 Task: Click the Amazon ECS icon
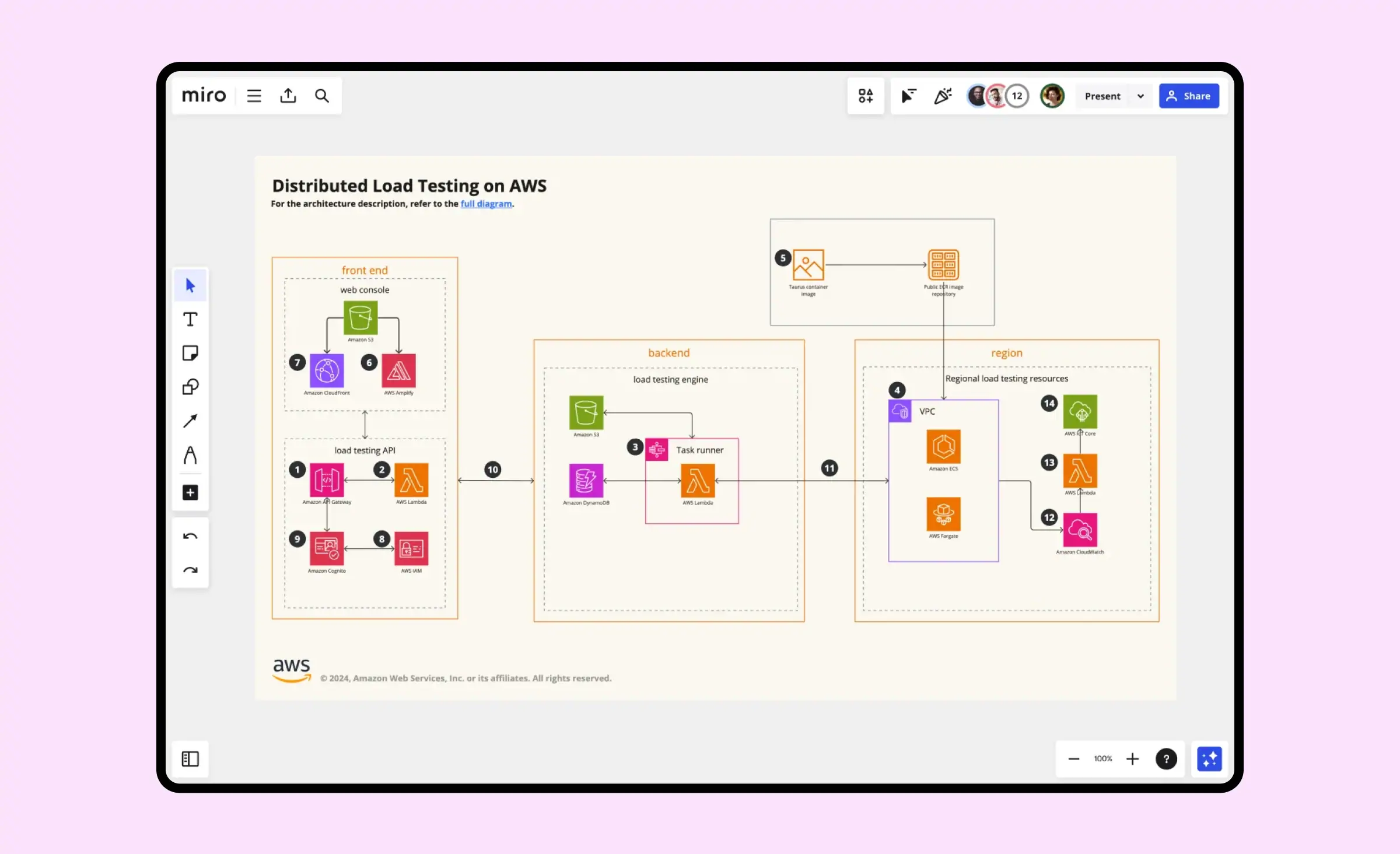[943, 447]
